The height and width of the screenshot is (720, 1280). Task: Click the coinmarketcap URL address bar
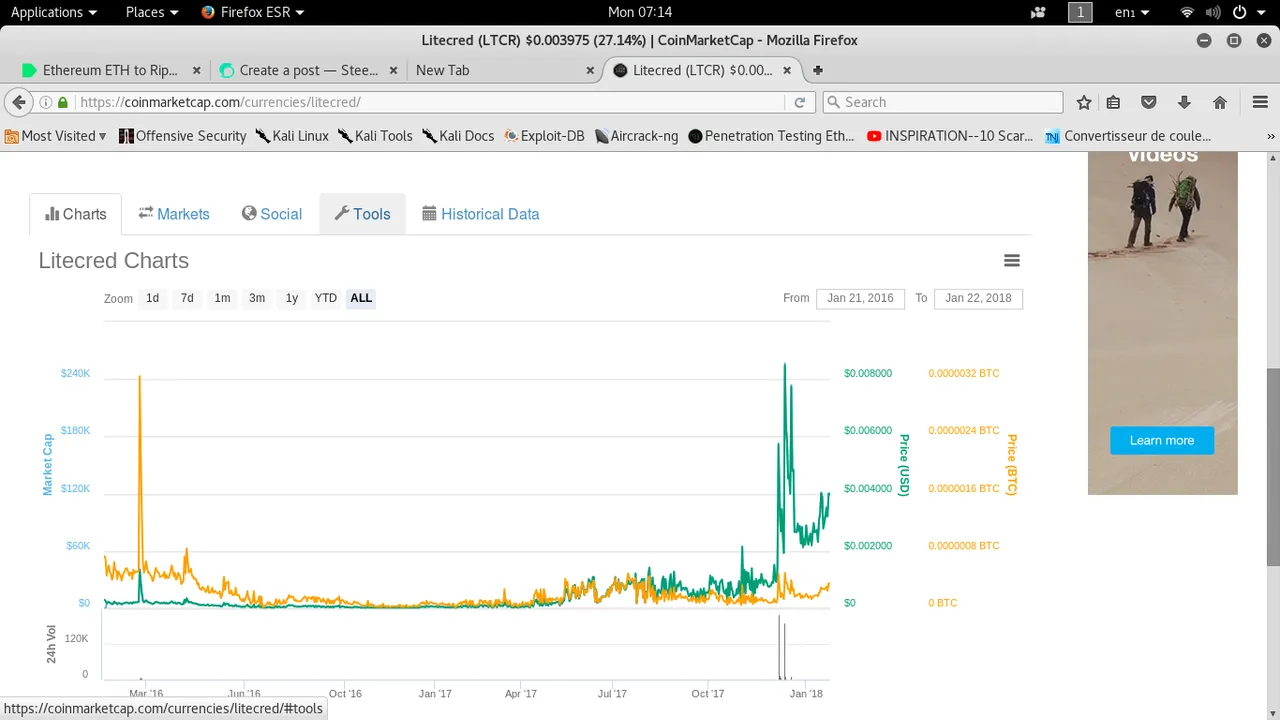pos(430,102)
